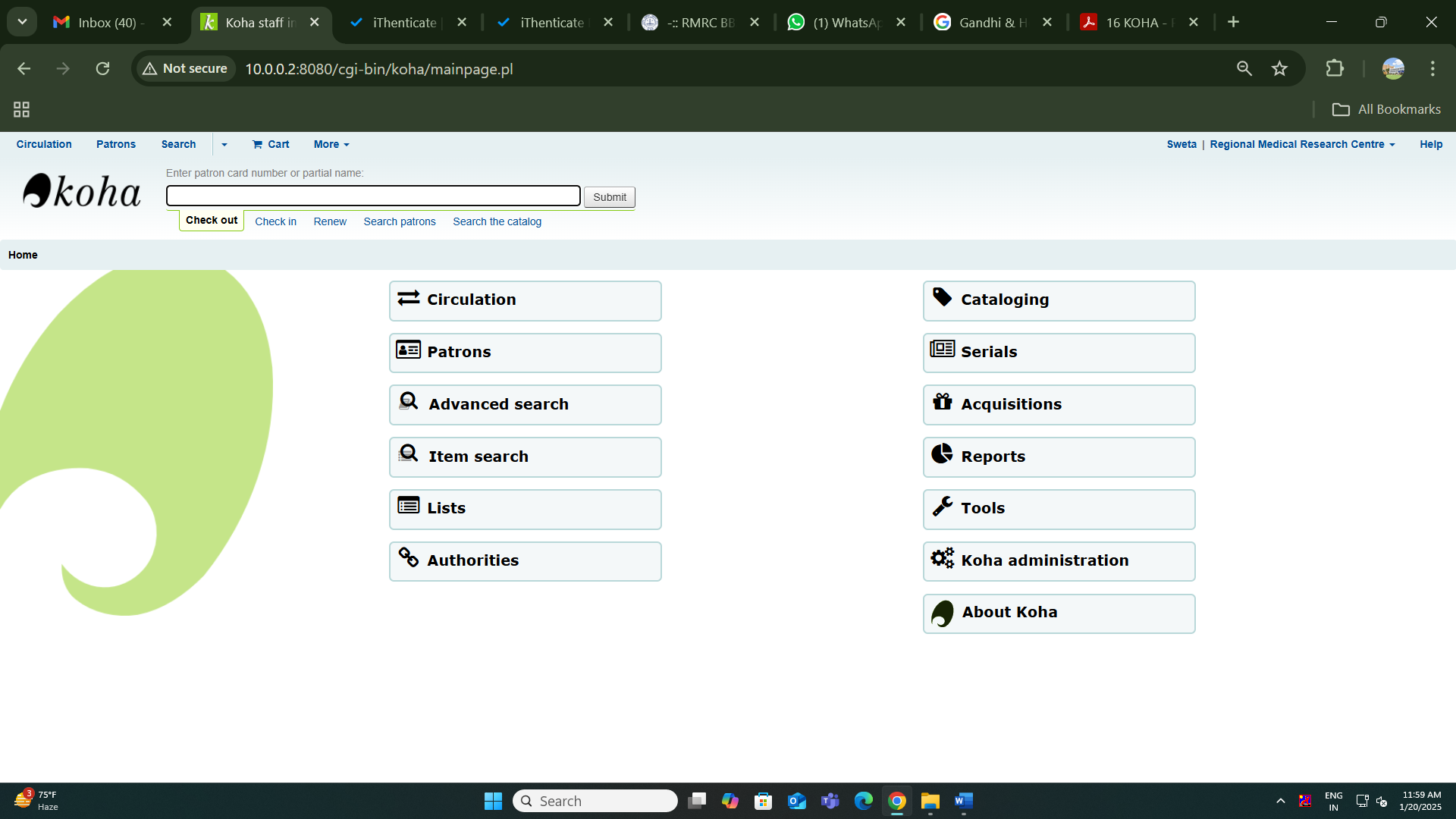Screen dimensions: 1456x819
Task: Bookmark this page with the star icon
Action: [1279, 69]
